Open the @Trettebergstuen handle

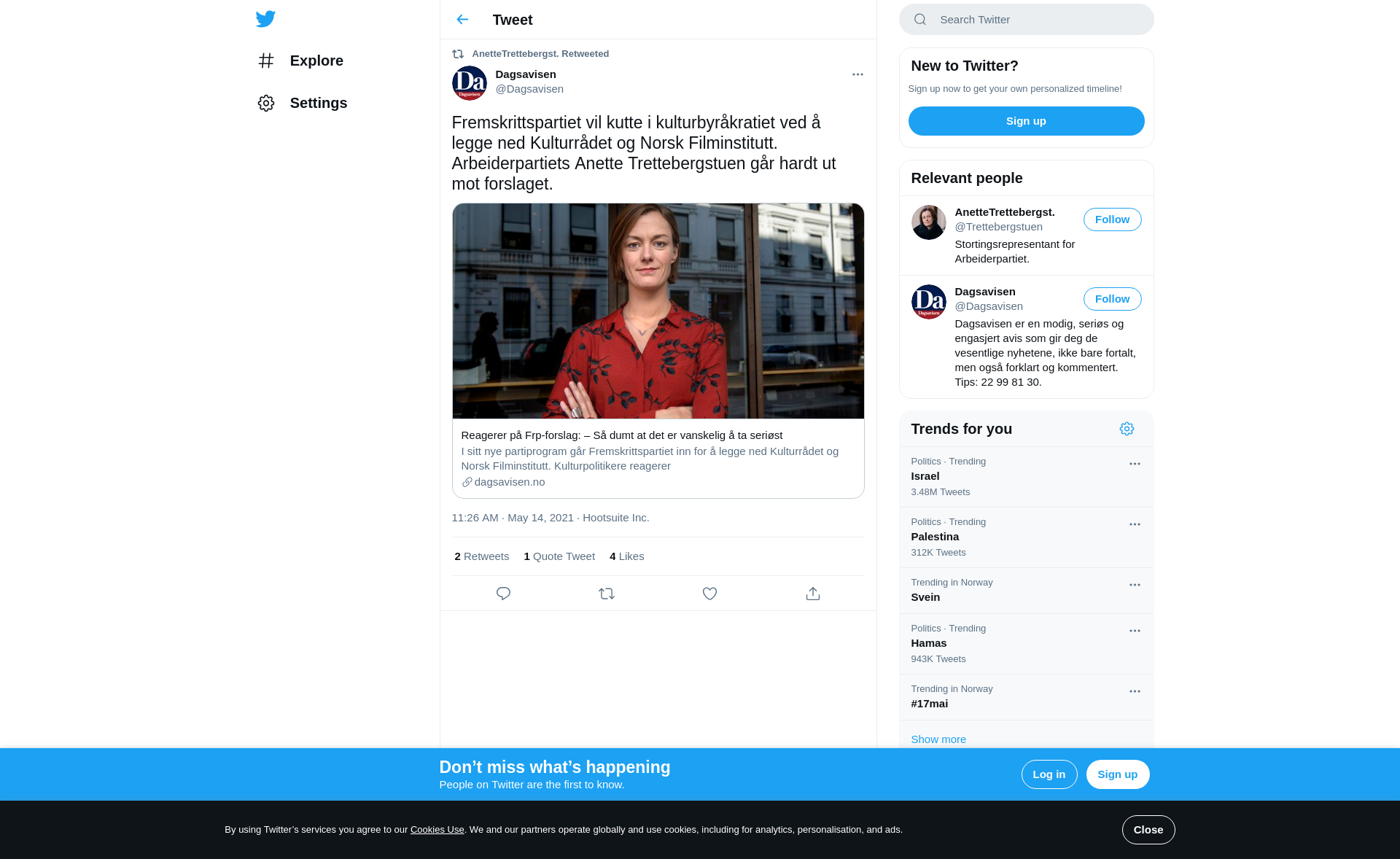(x=999, y=227)
